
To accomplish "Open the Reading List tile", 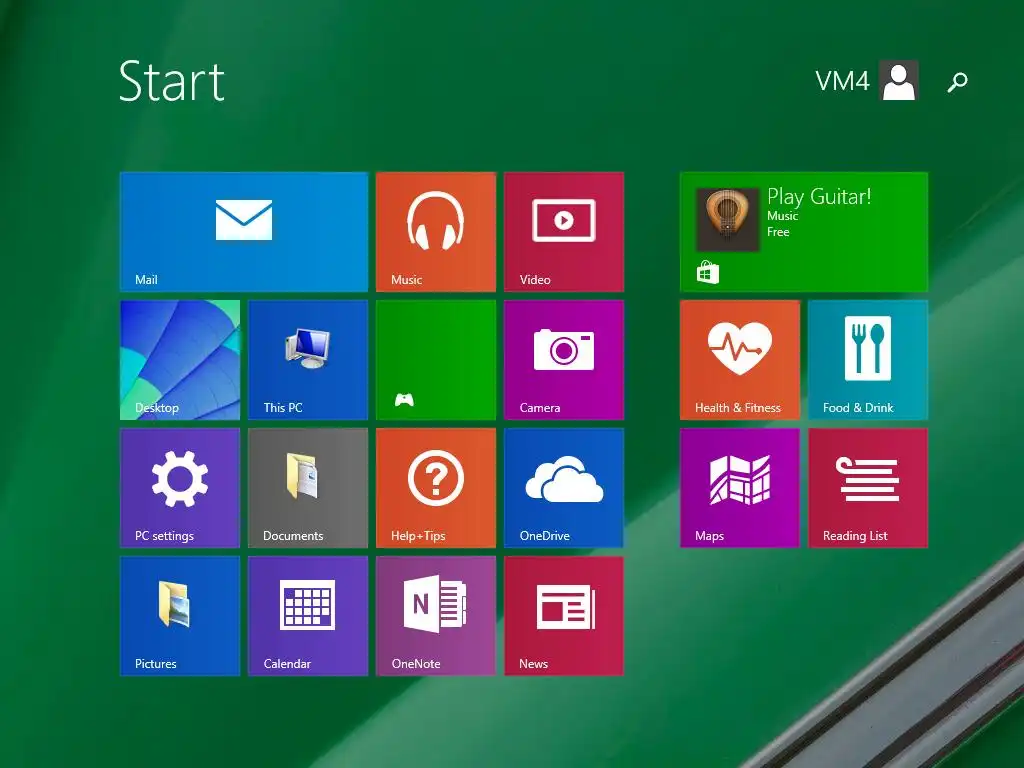I will [x=867, y=488].
